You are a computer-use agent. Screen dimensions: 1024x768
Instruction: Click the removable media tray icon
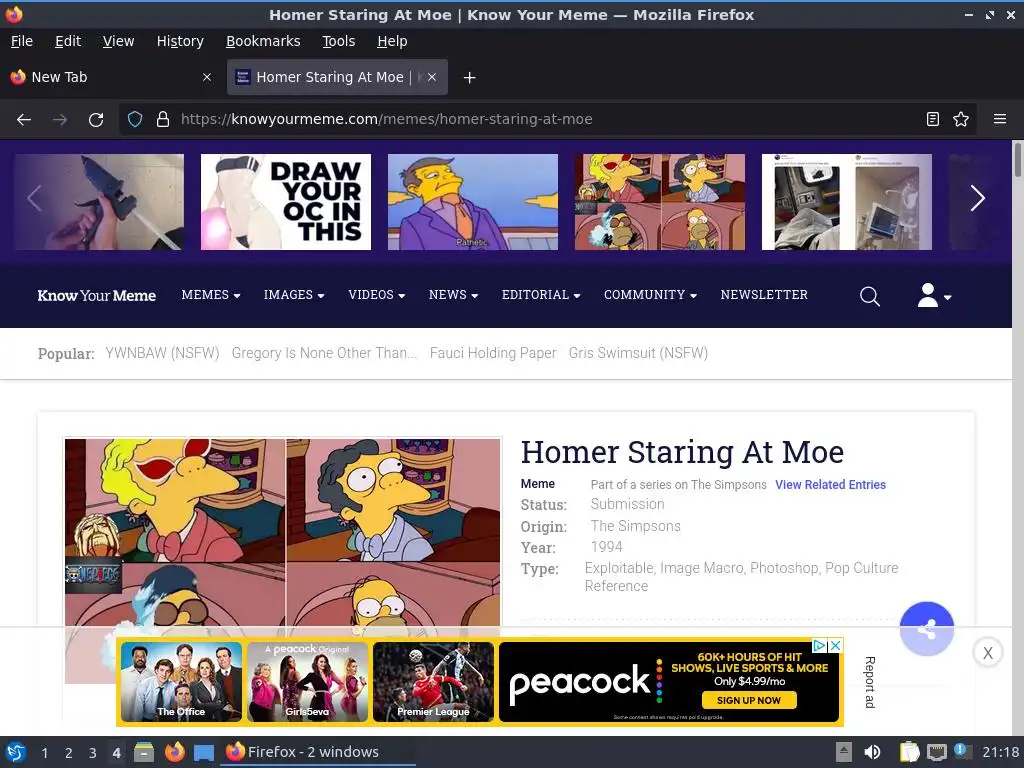click(x=844, y=752)
